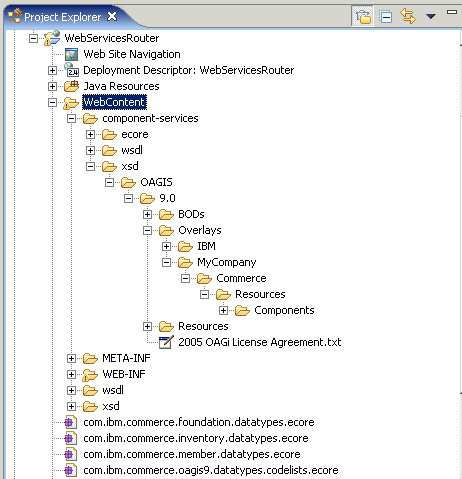Viewport: 462px width, 479px height.
Task: Click the Collapse All toolbar icon
Action: 386,16
